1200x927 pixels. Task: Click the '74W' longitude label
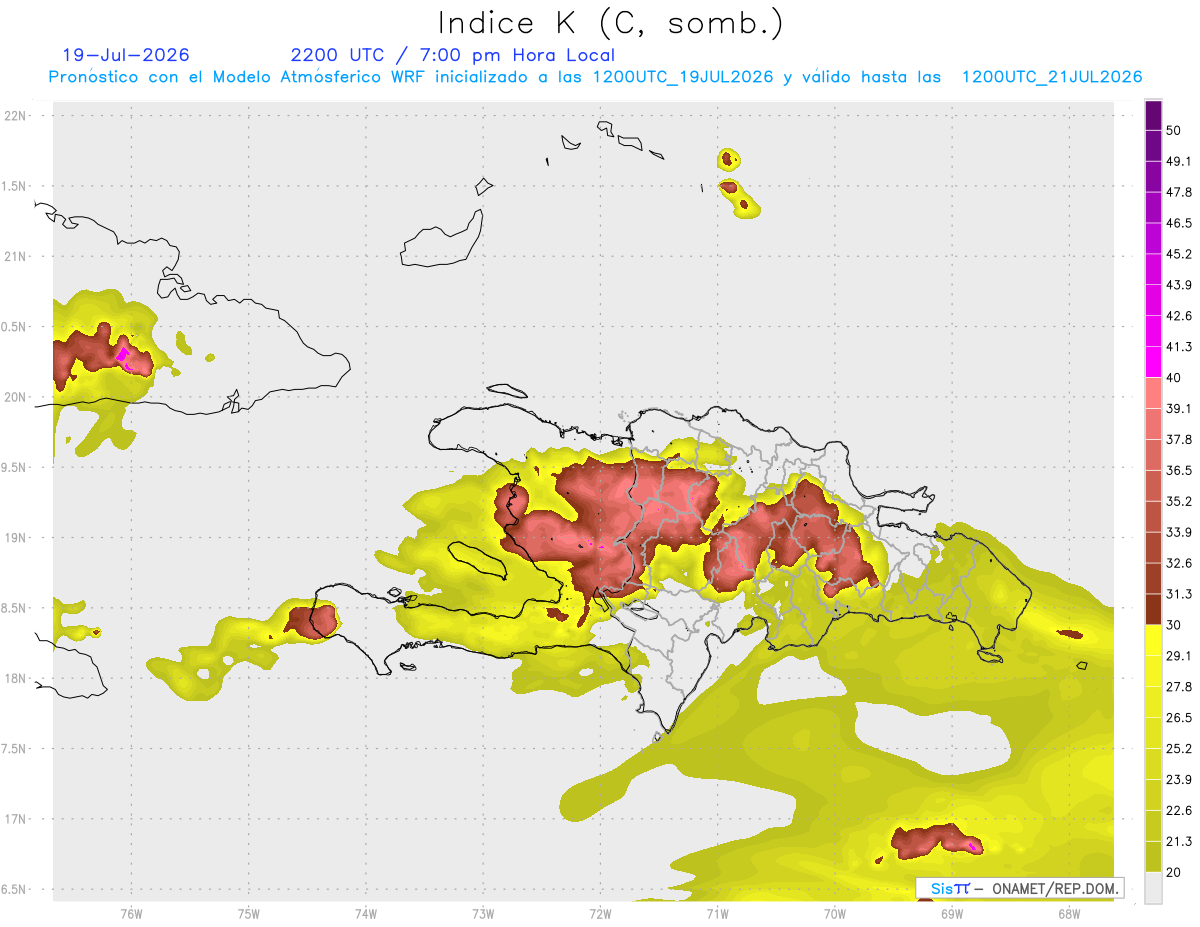point(366,914)
